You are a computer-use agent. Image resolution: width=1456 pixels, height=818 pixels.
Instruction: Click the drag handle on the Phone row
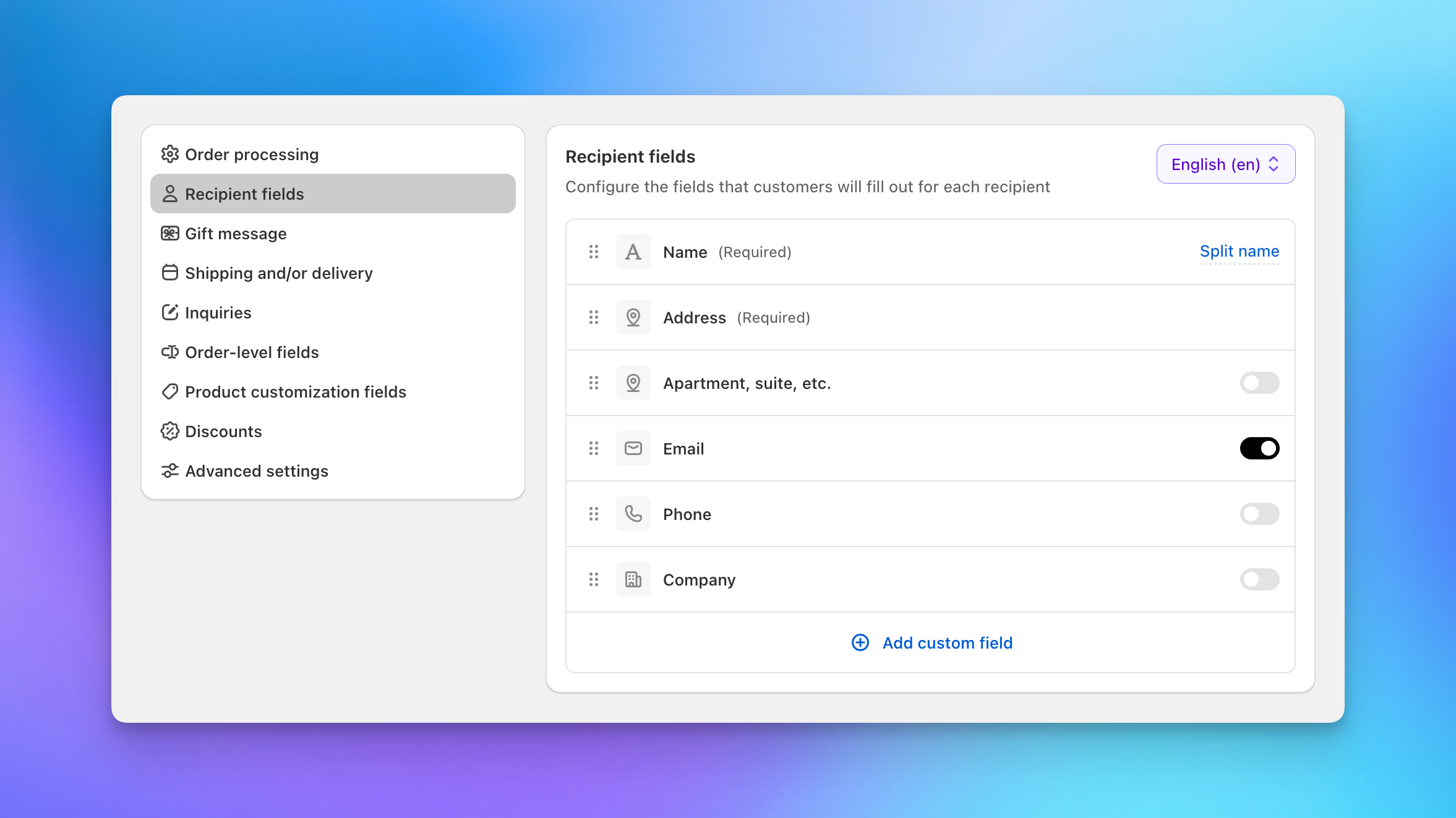(x=594, y=514)
